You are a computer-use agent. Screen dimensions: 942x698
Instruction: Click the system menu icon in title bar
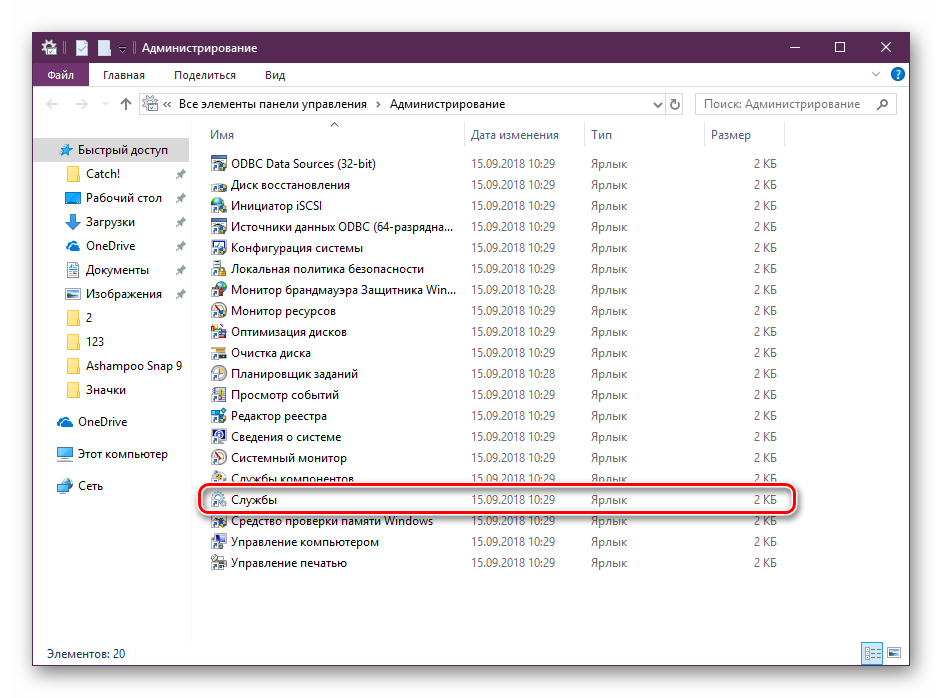click(49, 47)
